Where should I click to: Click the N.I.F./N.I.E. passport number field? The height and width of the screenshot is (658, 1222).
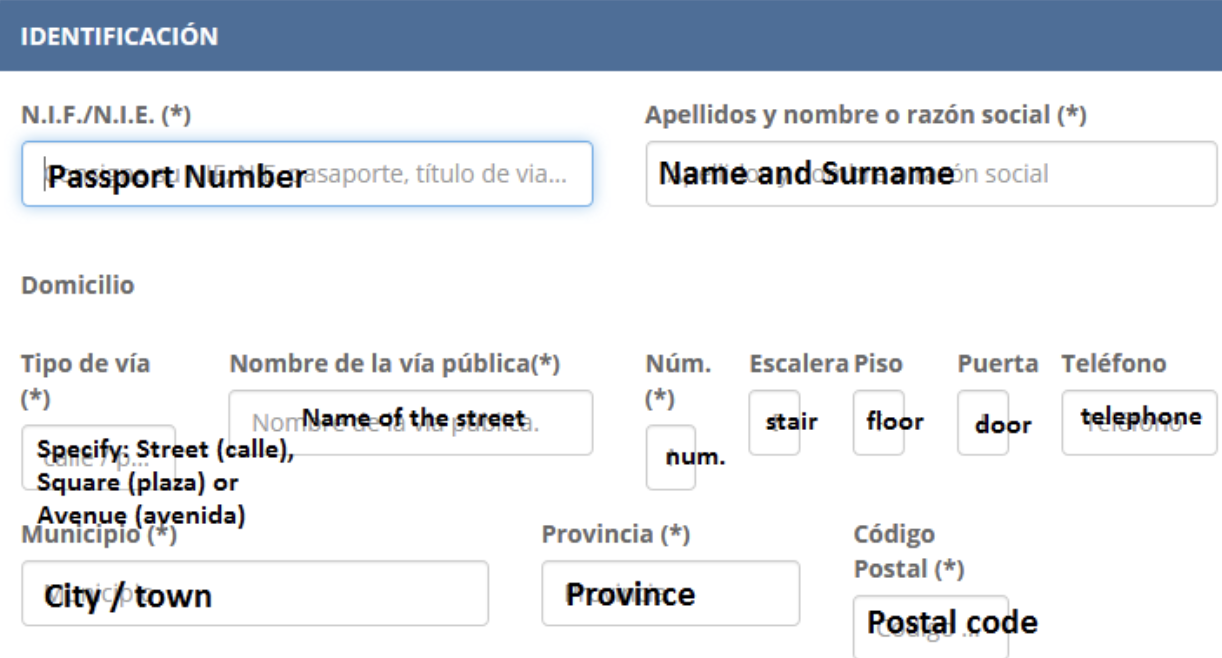[x=300, y=172]
